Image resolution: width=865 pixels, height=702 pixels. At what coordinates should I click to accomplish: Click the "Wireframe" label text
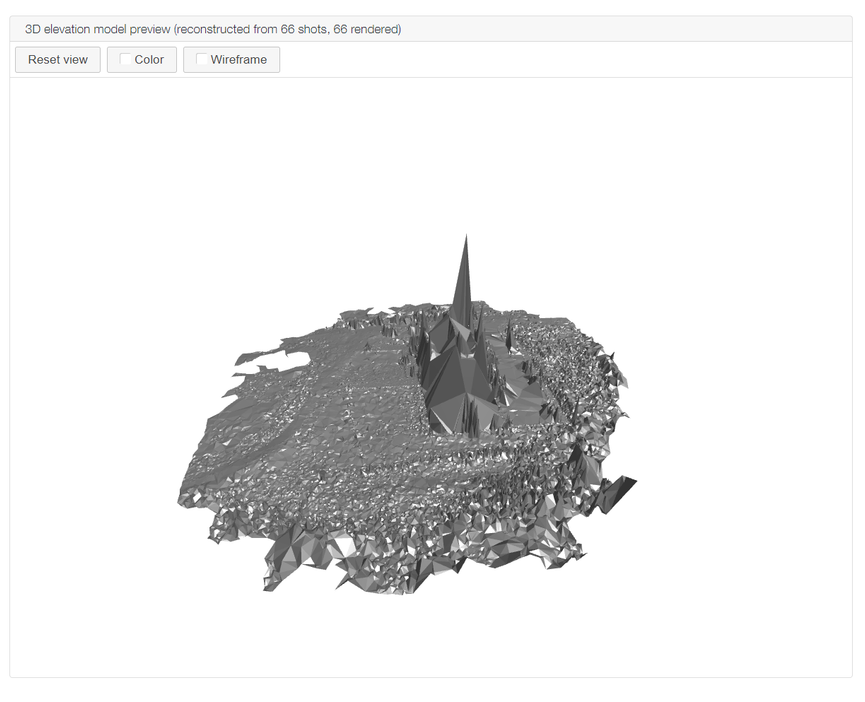[239, 60]
